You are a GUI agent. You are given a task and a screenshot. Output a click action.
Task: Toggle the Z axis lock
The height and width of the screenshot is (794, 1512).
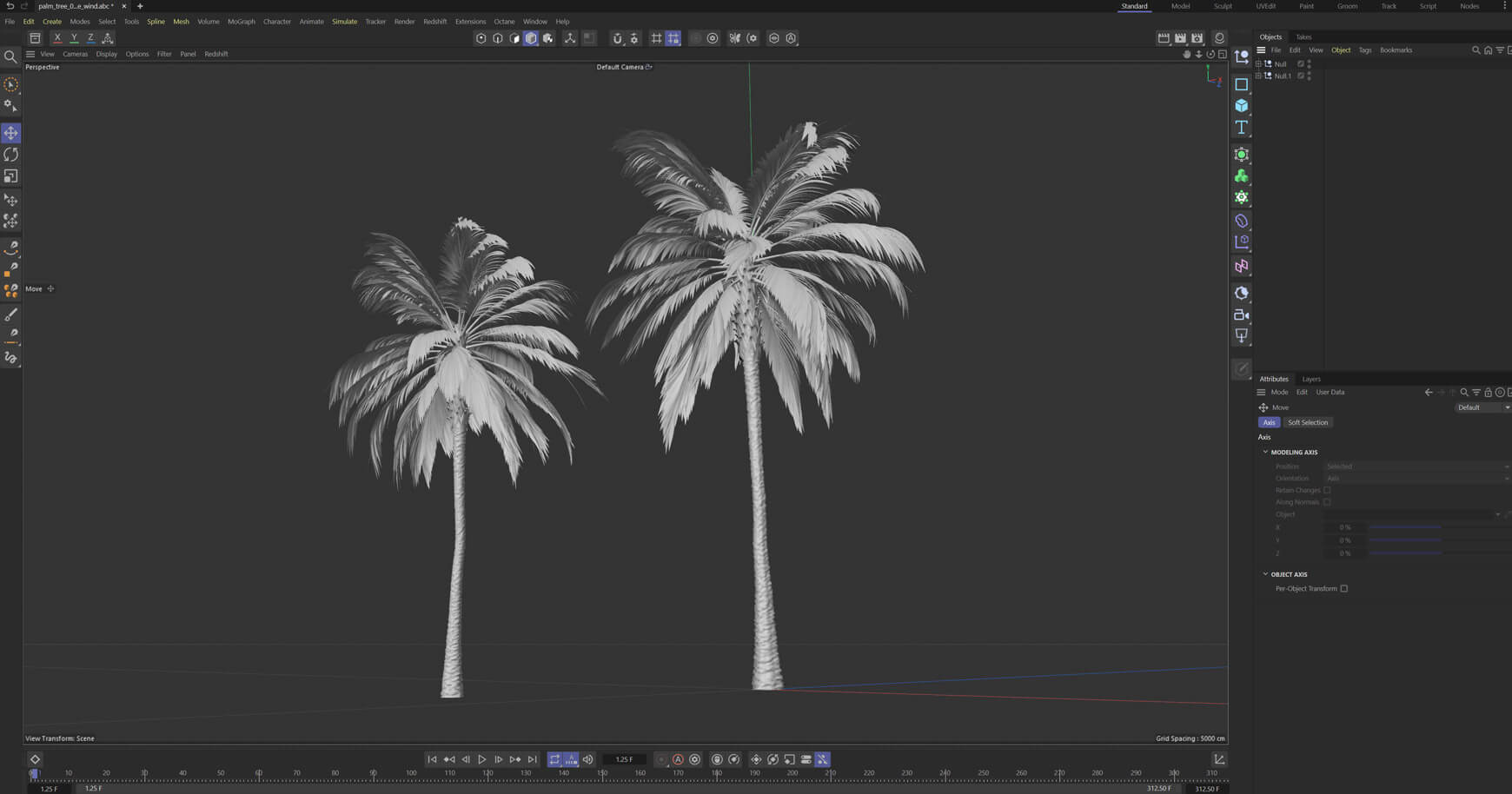(90, 38)
